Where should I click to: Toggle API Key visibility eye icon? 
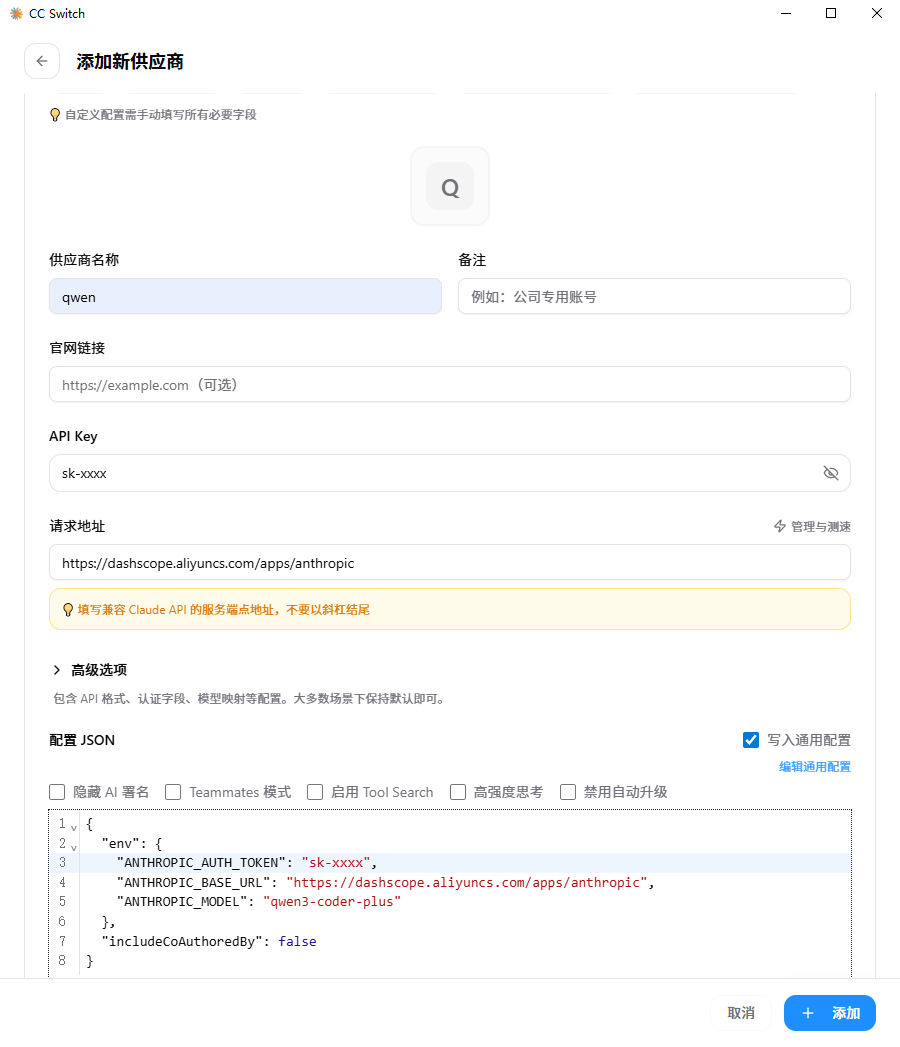point(830,473)
